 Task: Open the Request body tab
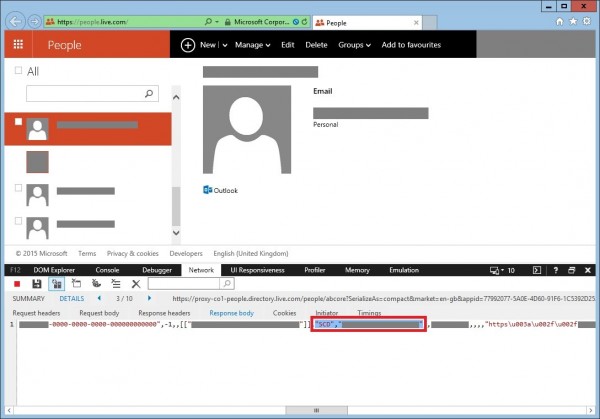pyautogui.click(x=99, y=313)
